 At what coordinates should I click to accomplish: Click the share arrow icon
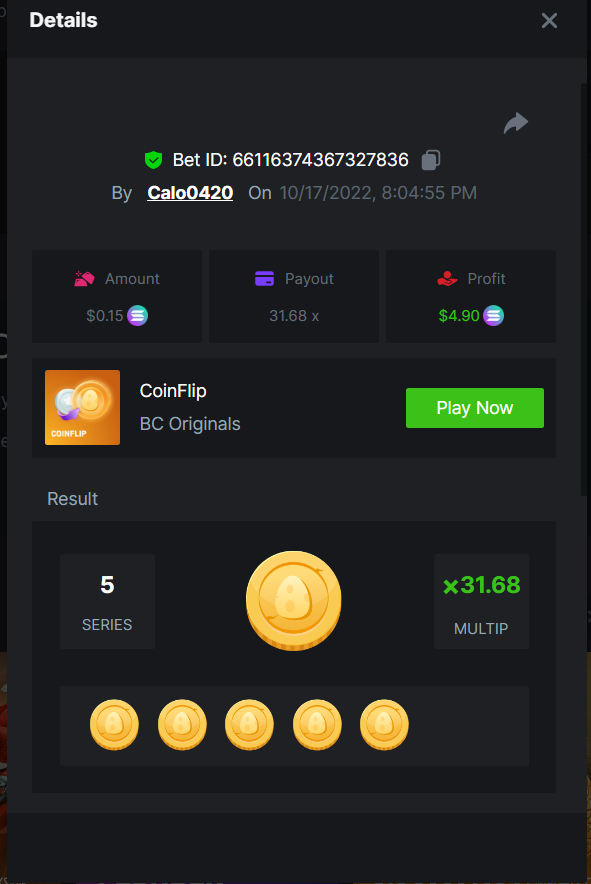coord(515,122)
